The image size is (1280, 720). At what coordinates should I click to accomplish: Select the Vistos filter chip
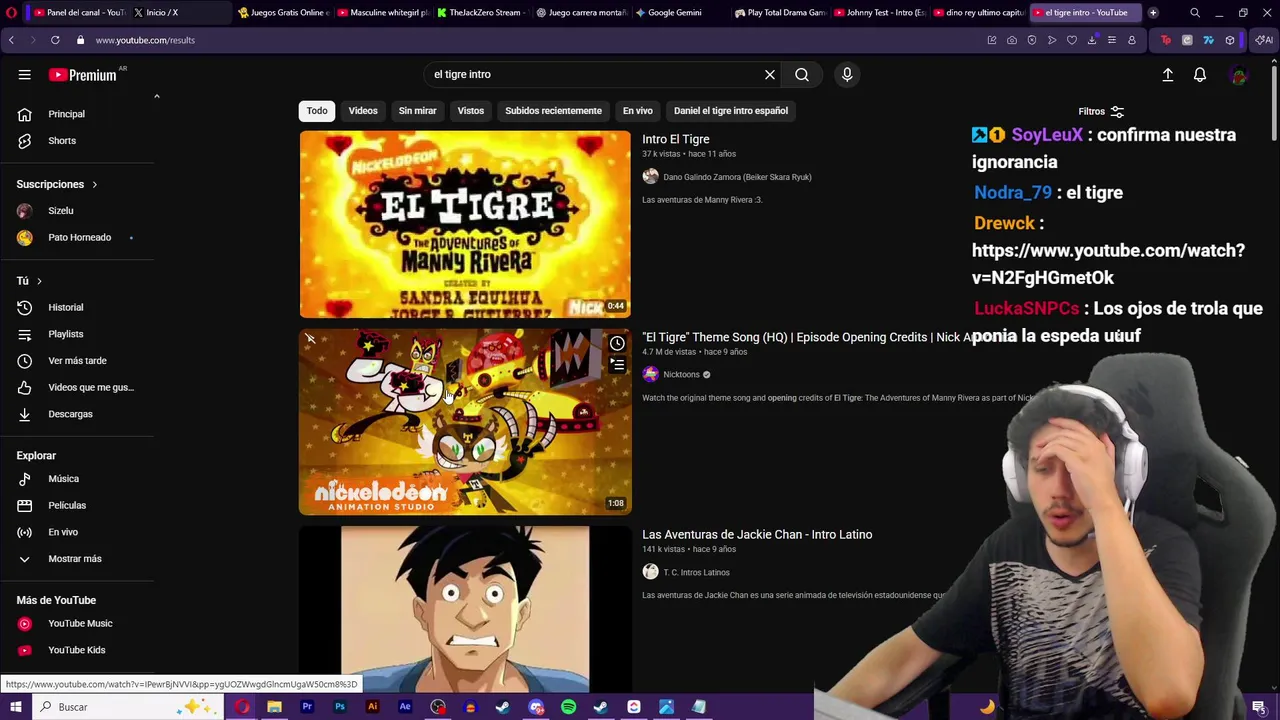click(x=471, y=111)
